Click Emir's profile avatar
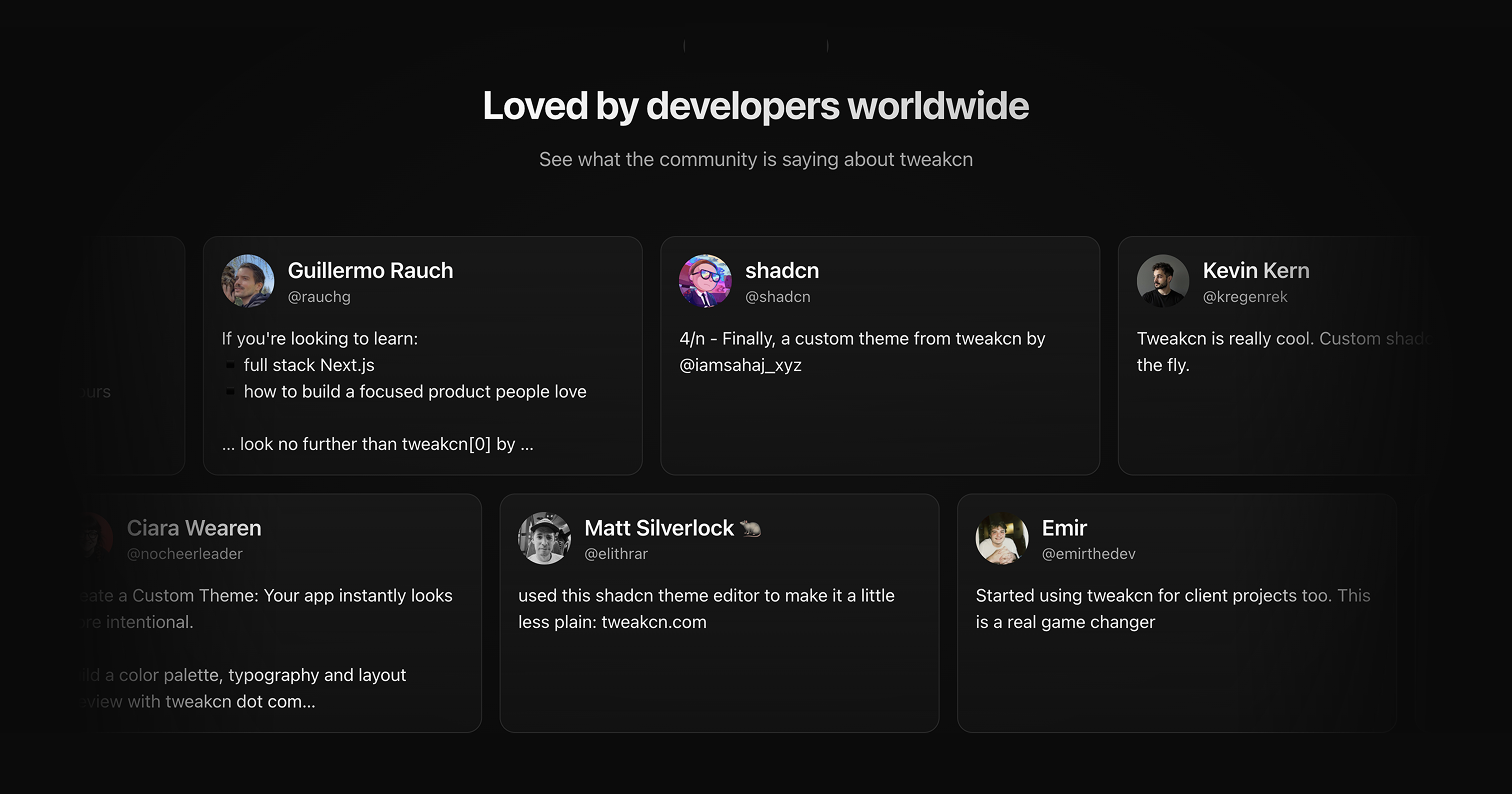The height and width of the screenshot is (794, 1512). (x=1002, y=539)
